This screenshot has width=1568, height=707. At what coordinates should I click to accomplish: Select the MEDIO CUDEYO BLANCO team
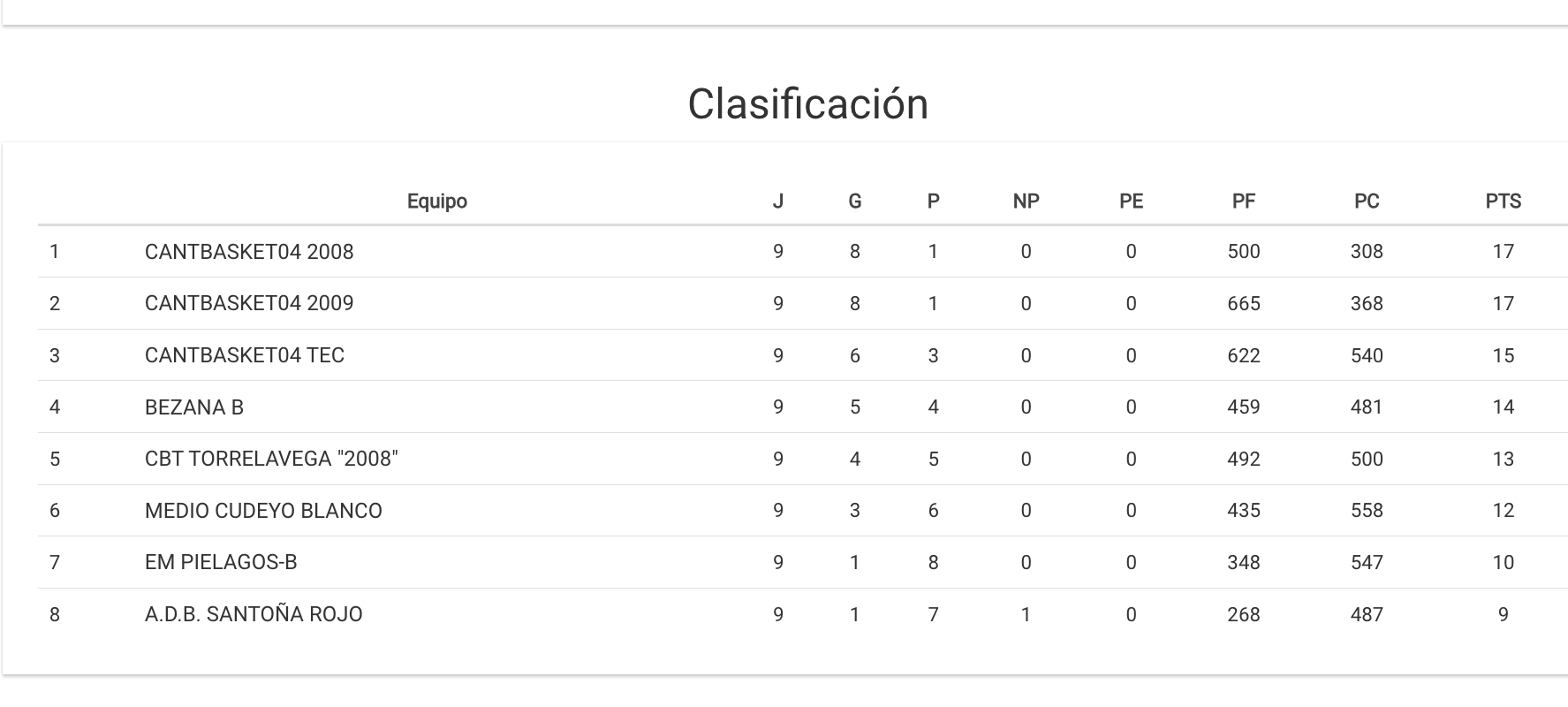tap(263, 511)
